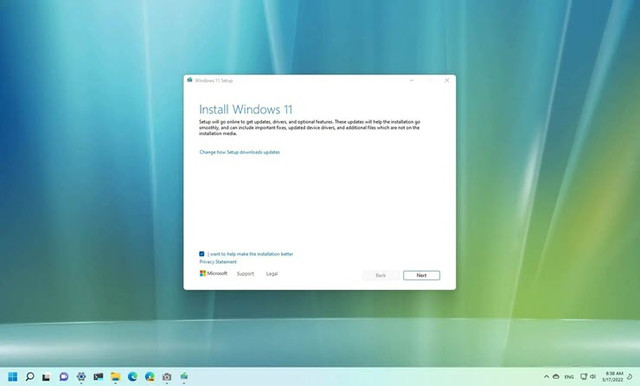
Task: Click the Setup icon in the dialog title bar
Action: (190, 80)
